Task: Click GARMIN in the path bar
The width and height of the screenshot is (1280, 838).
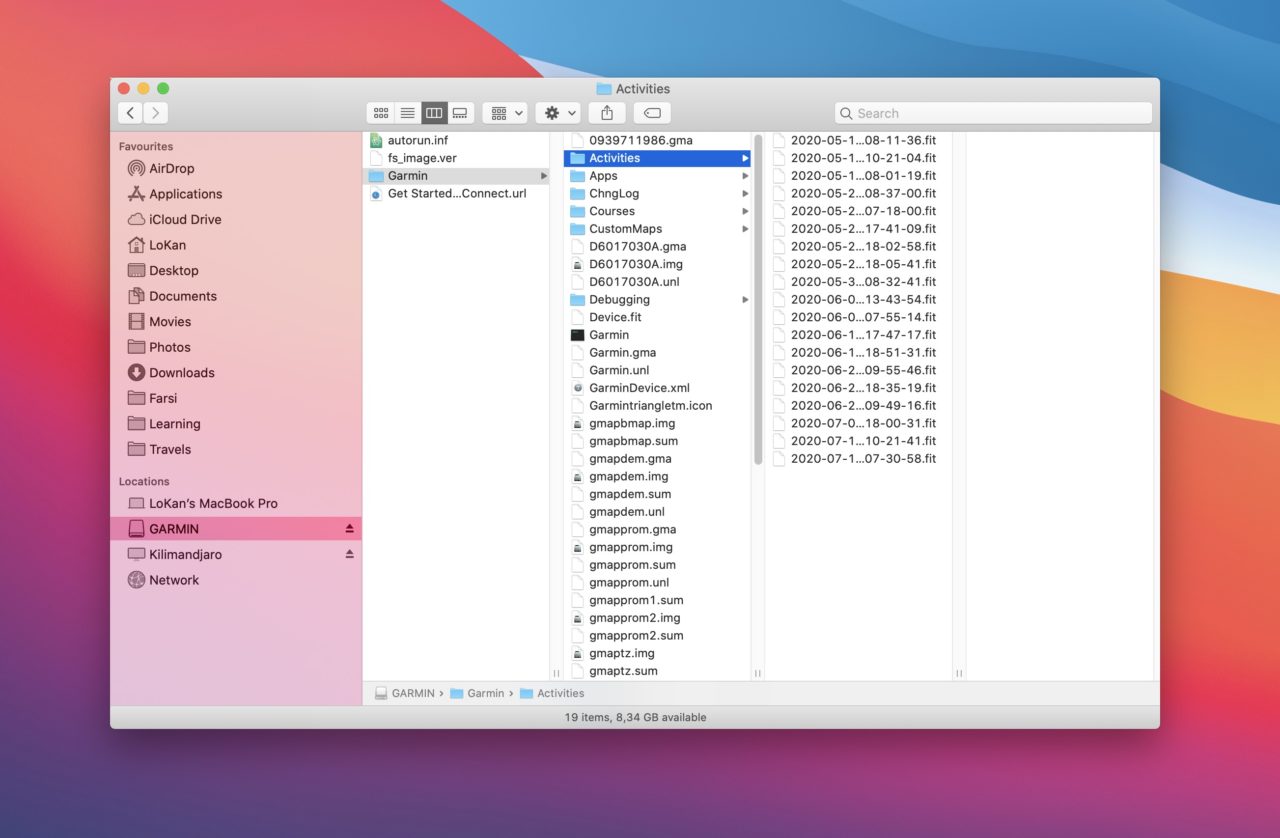Action: tap(405, 693)
